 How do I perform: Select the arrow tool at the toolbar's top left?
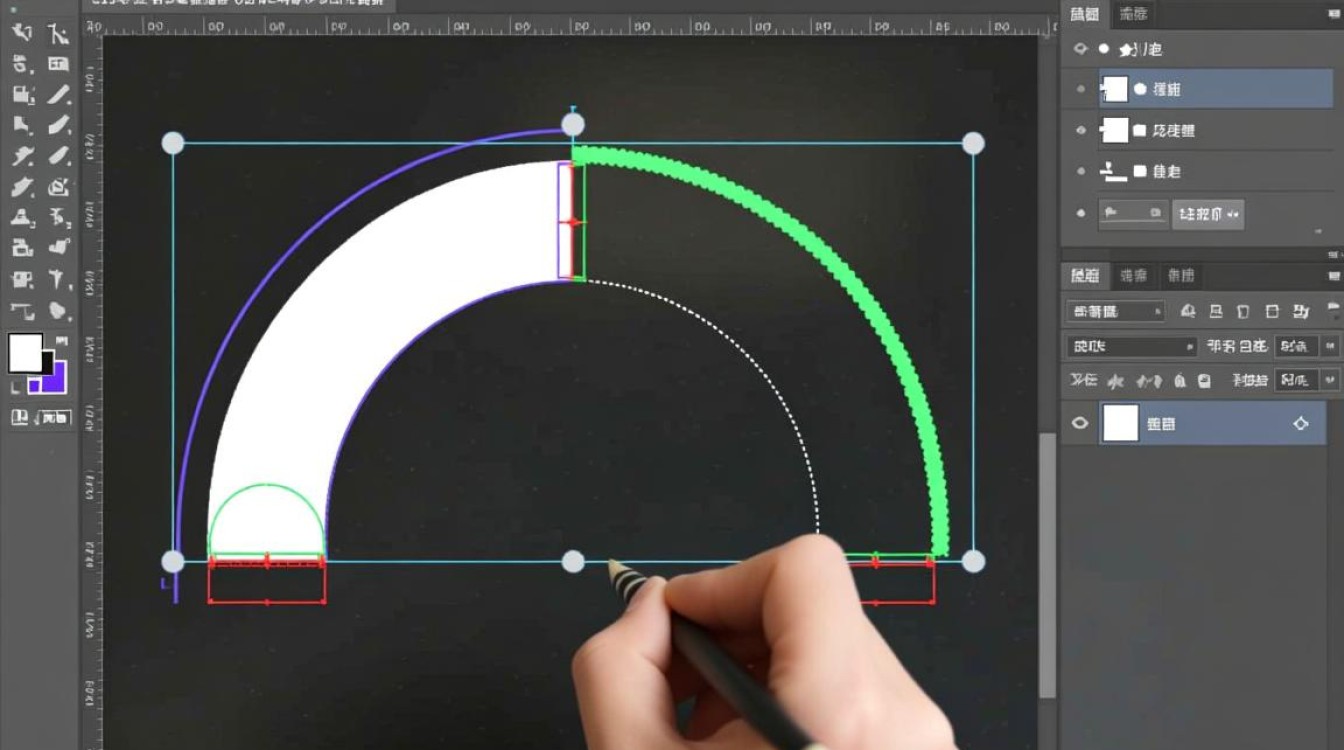(21, 34)
